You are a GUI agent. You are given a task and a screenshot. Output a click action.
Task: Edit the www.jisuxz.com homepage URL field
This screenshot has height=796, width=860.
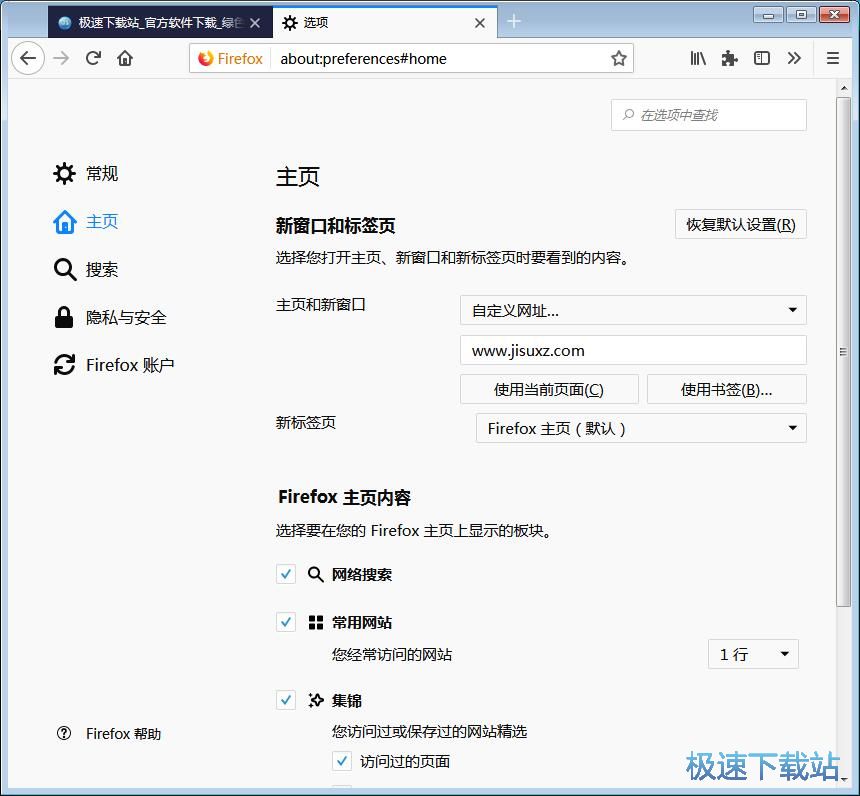pyautogui.click(x=633, y=350)
